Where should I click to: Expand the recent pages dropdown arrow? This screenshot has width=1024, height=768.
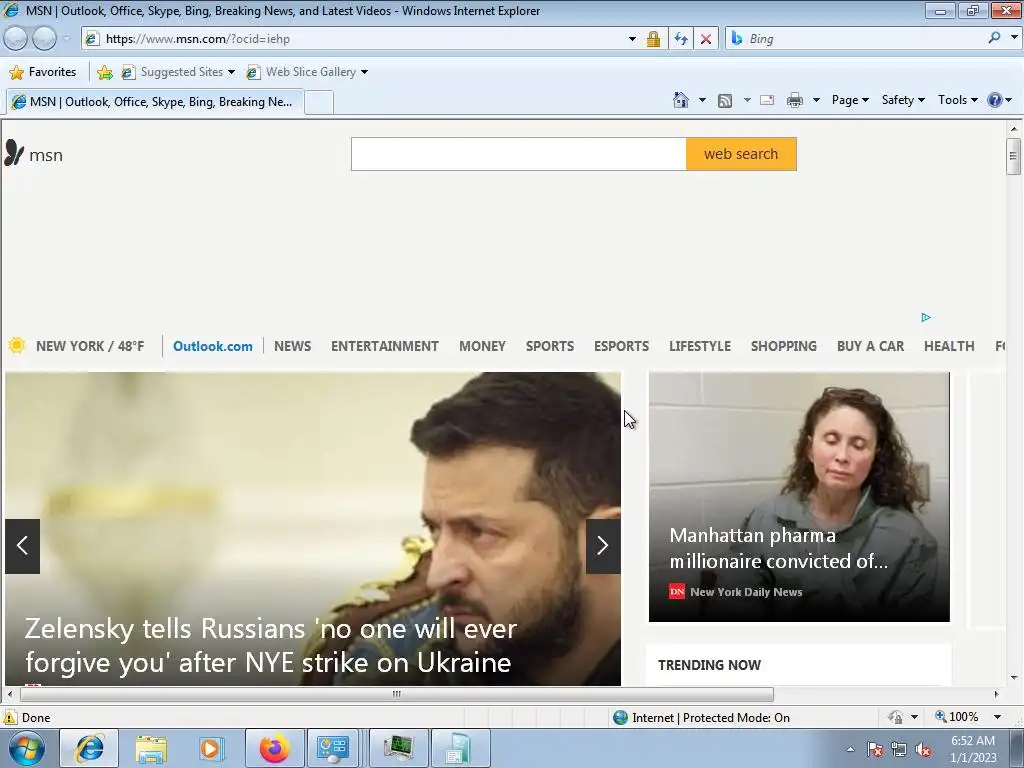(x=66, y=39)
